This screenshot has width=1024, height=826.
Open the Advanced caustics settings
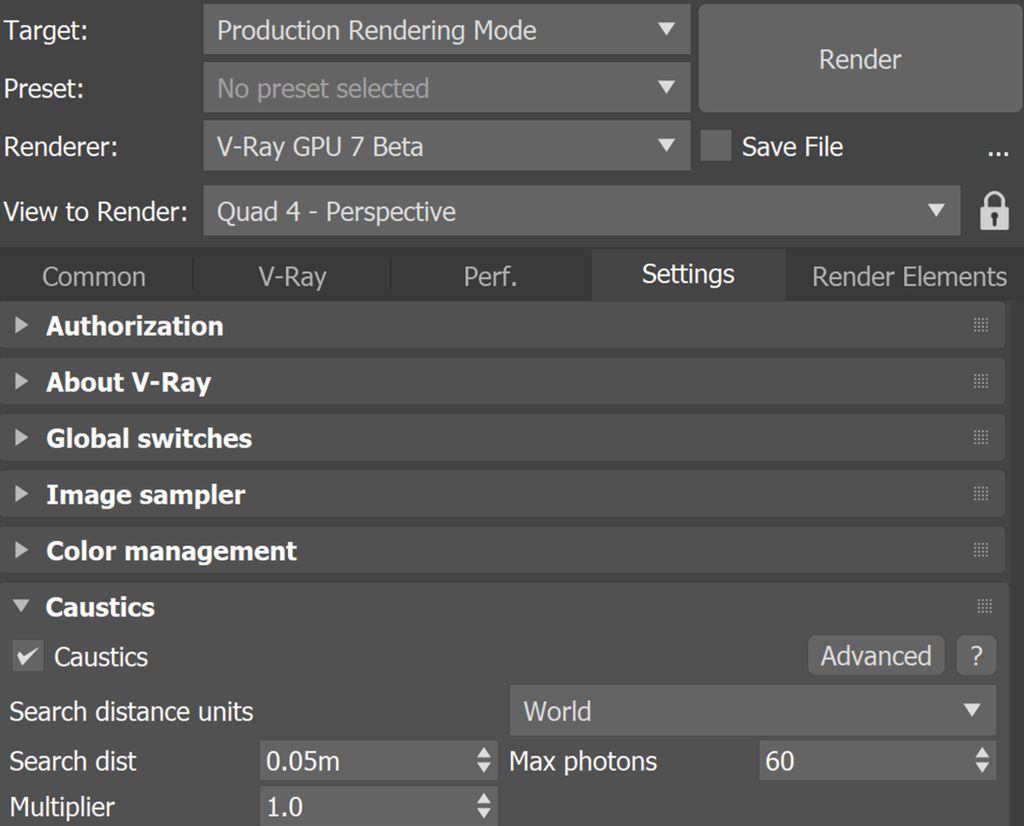pyautogui.click(x=875, y=656)
